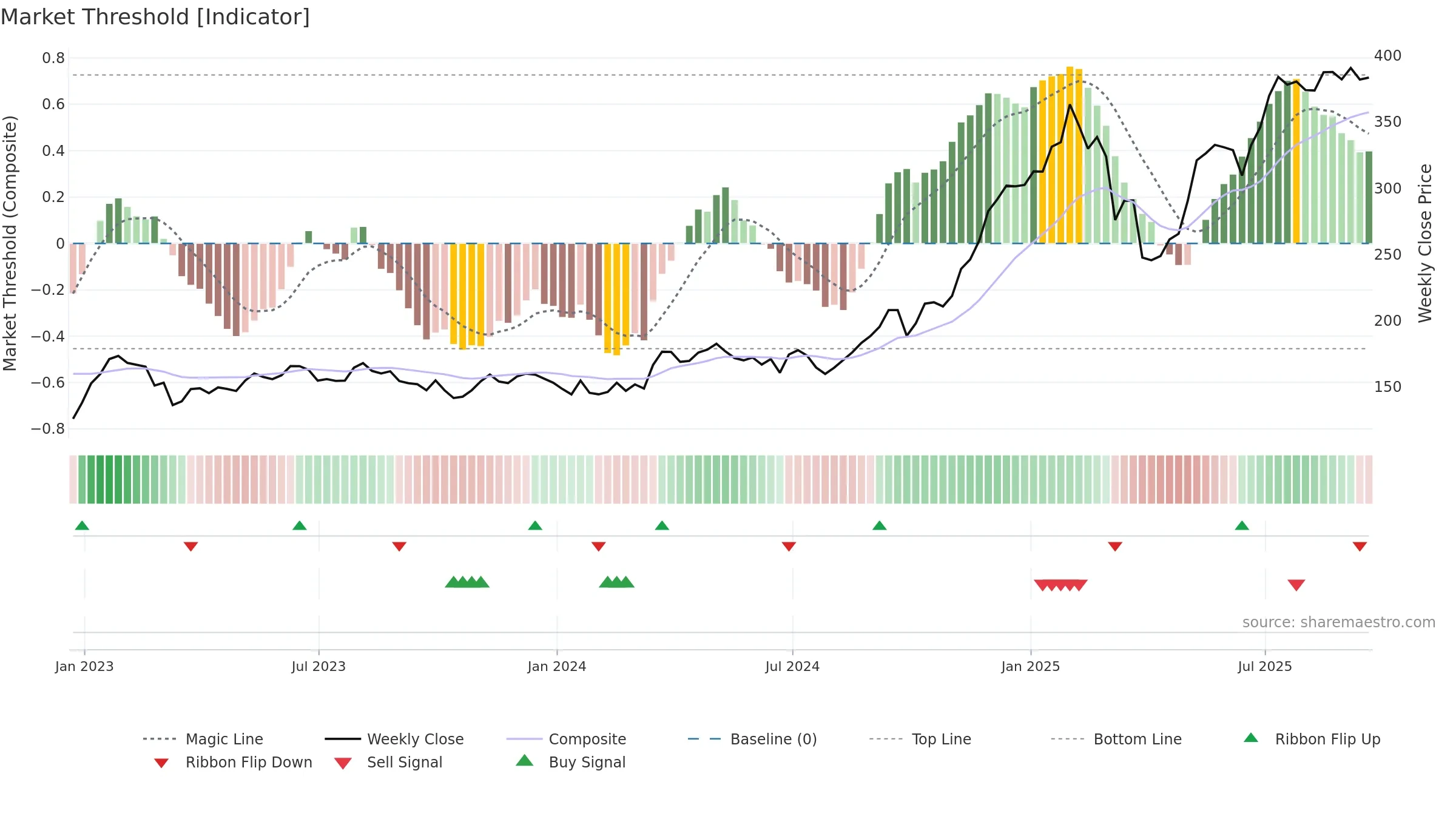The width and height of the screenshot is (1456, 819).
Task: Click the Jul 2023 x-axis label
Action: tap(318, 666)
